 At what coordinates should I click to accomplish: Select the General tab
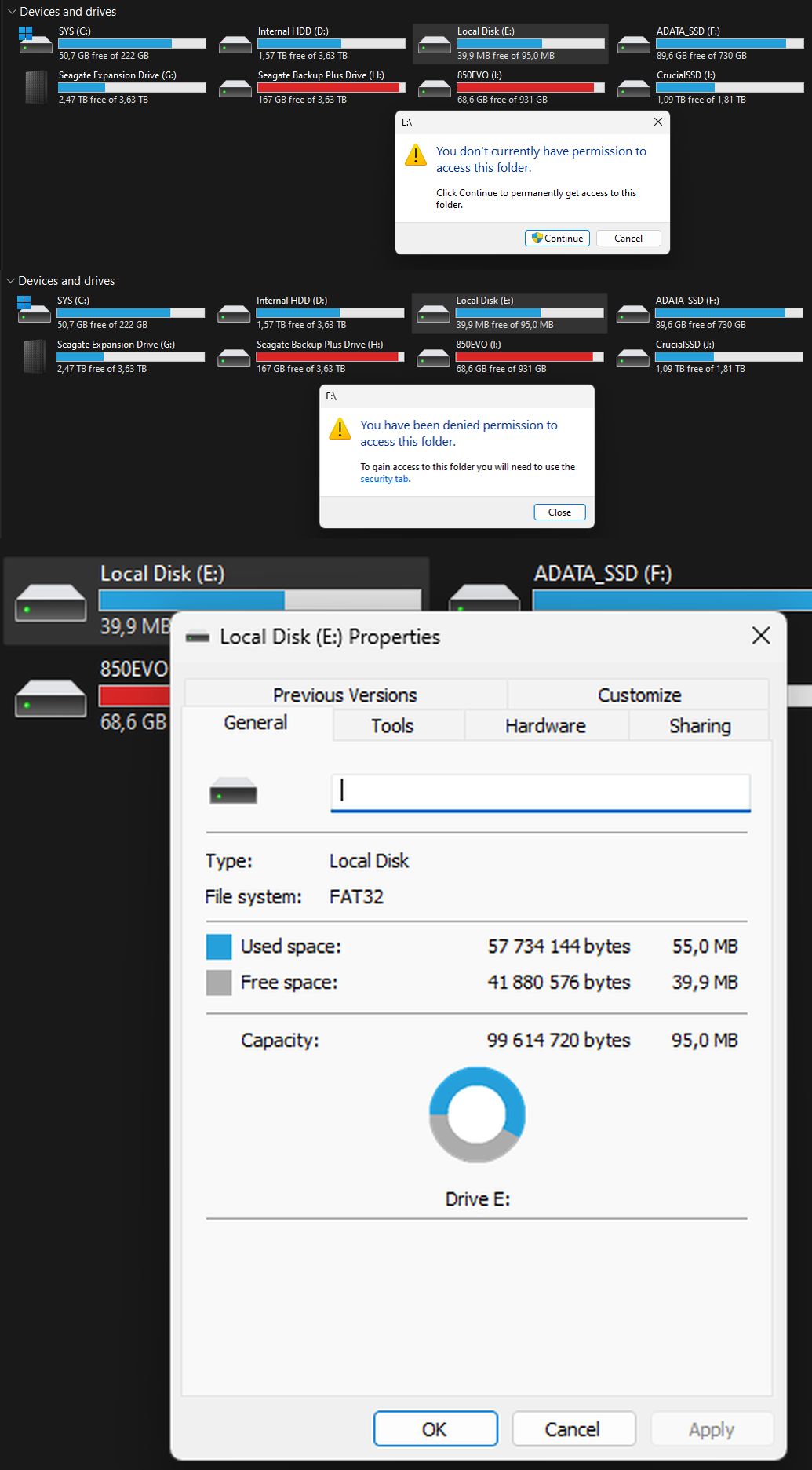(x=256, y=723)
